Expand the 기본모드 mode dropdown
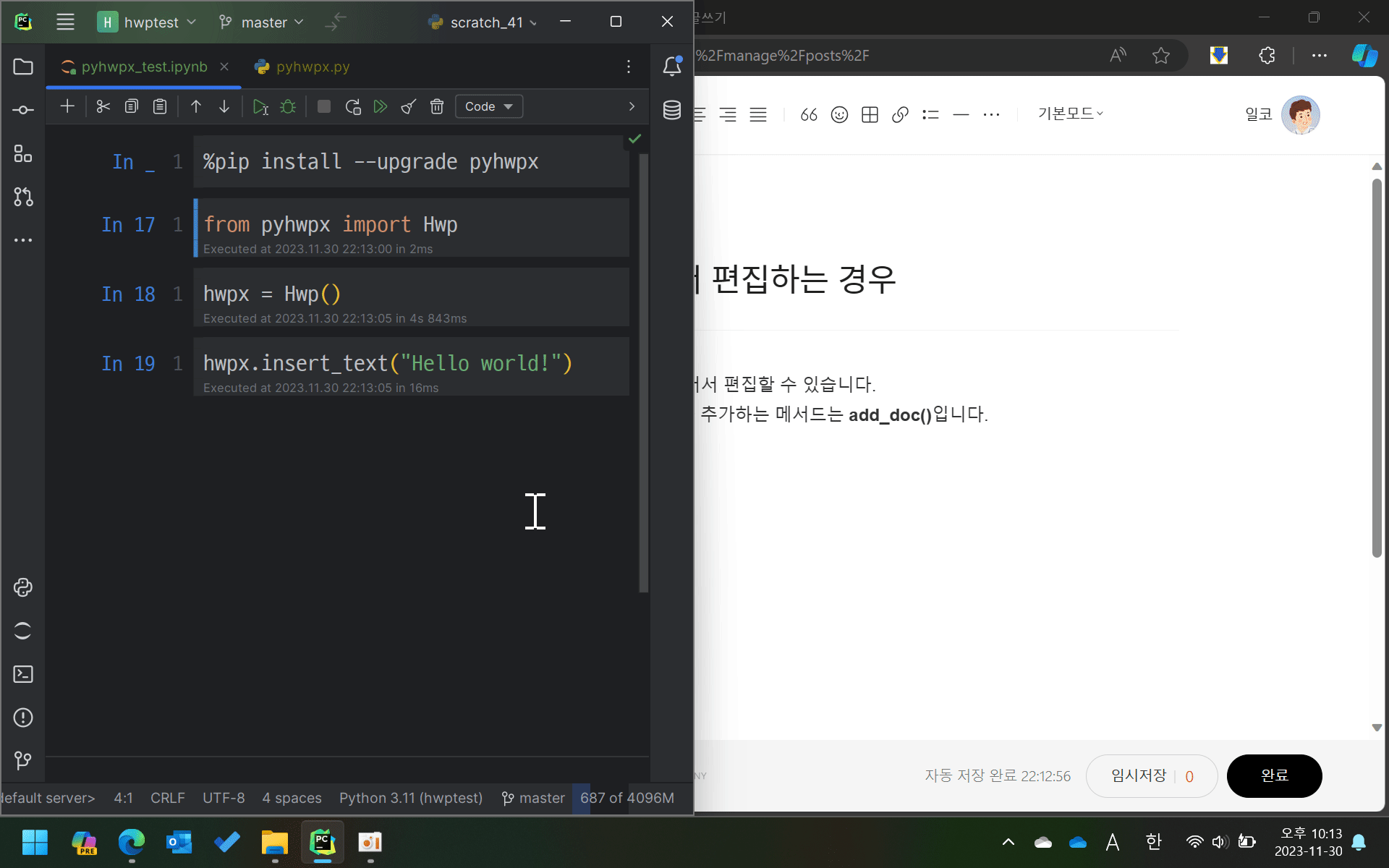The height and width of the screenshot is (868, 1389). (x=1070, y=114)
